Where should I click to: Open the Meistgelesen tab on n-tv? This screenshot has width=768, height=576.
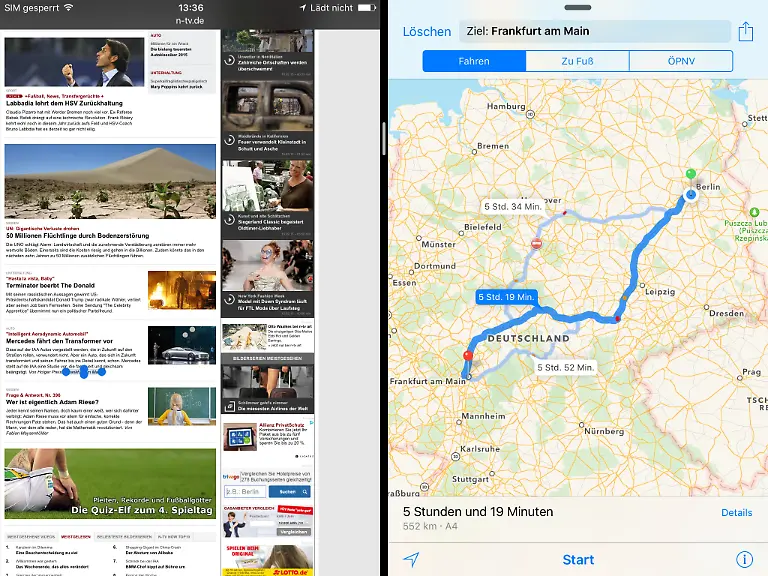pos(75,537)
